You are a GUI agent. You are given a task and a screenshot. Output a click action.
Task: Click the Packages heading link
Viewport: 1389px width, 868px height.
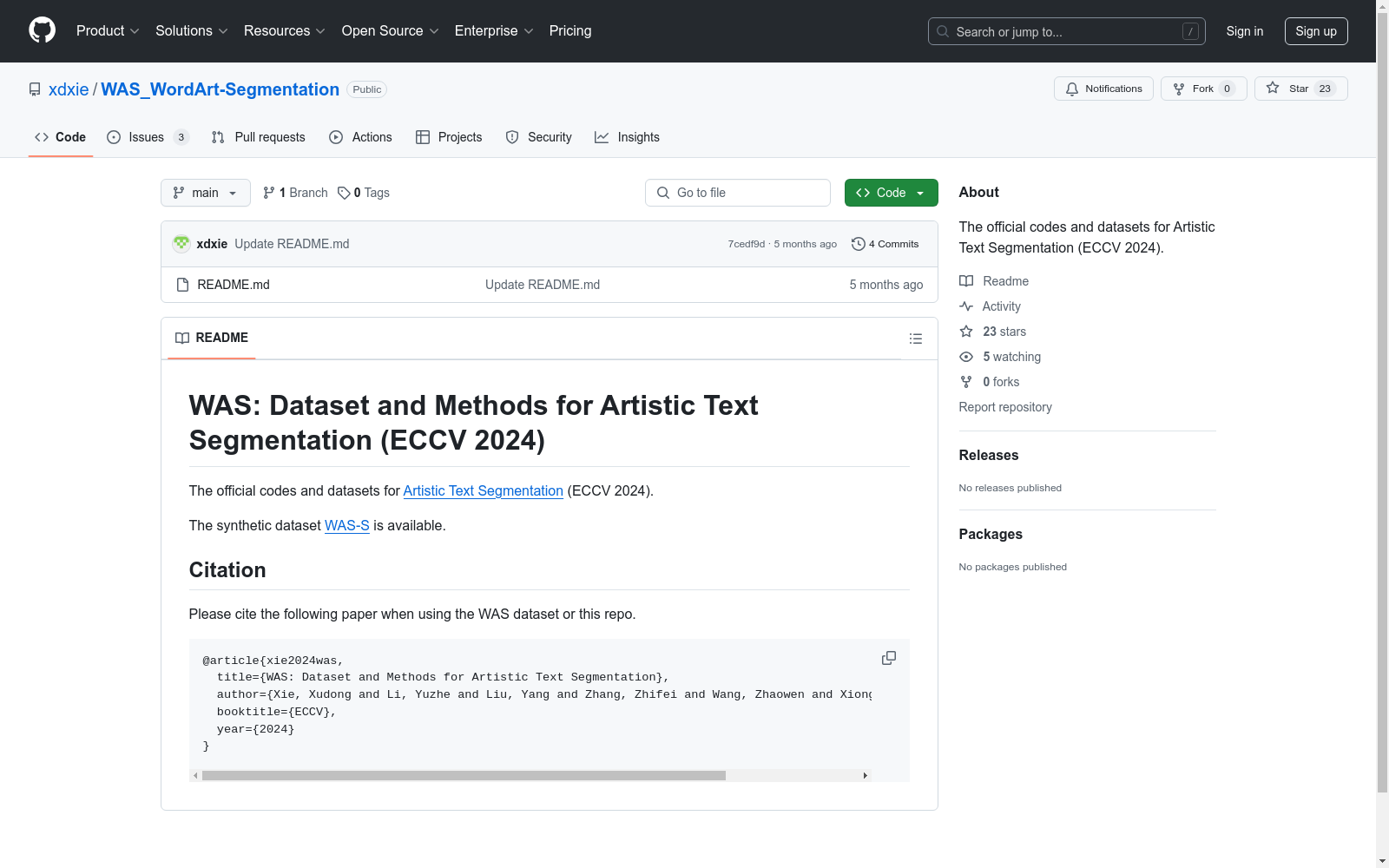[x=991, y=534]
